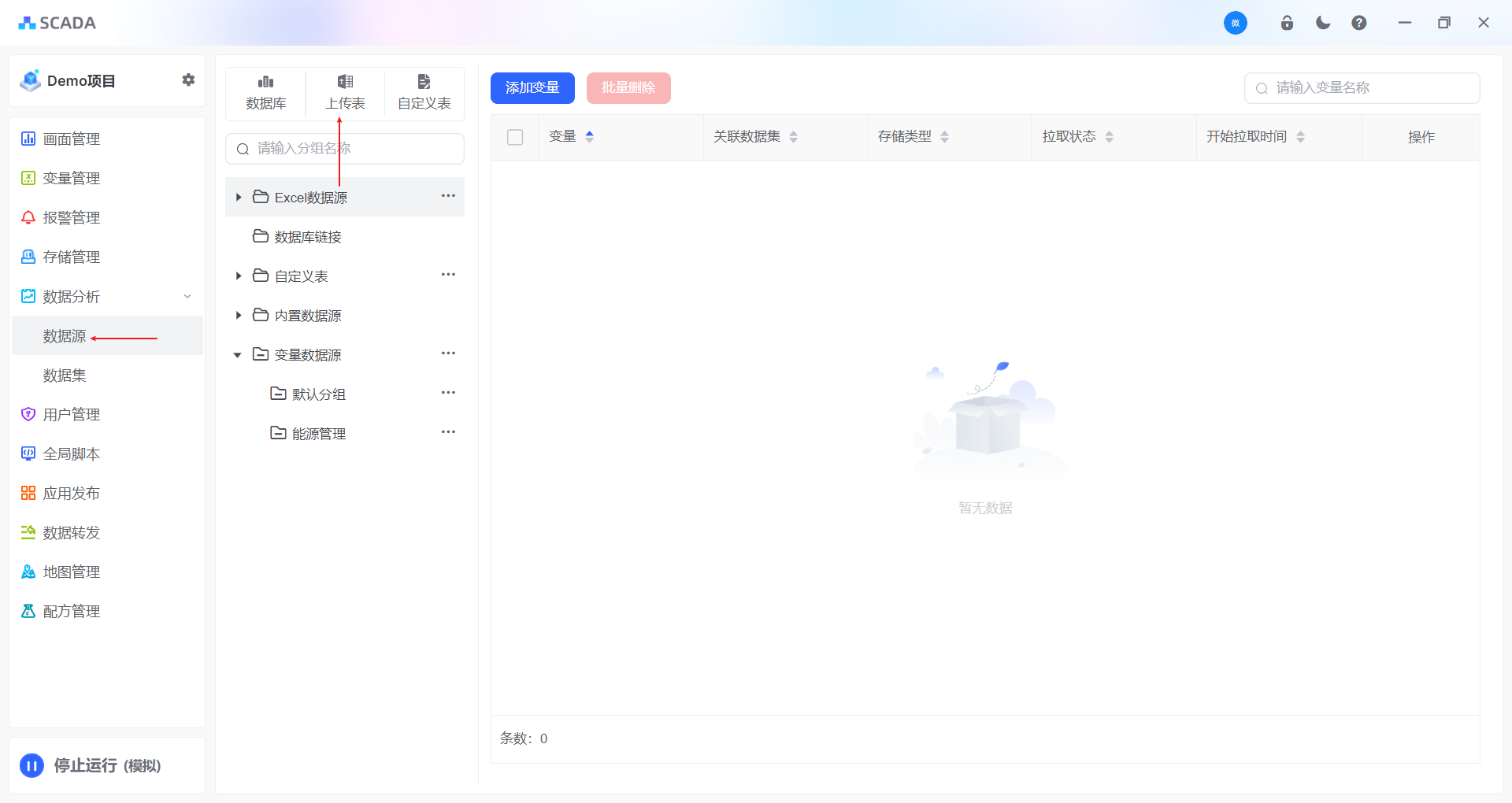Open more options for Excel数据源

coord(448,196)
